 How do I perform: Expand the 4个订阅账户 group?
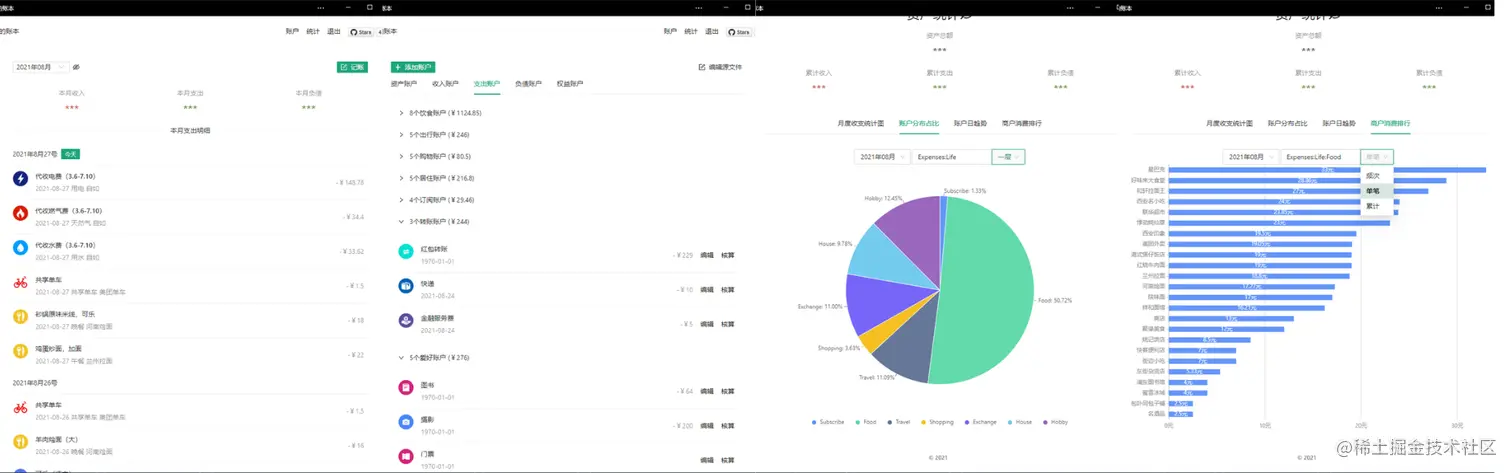click(436, 200)
